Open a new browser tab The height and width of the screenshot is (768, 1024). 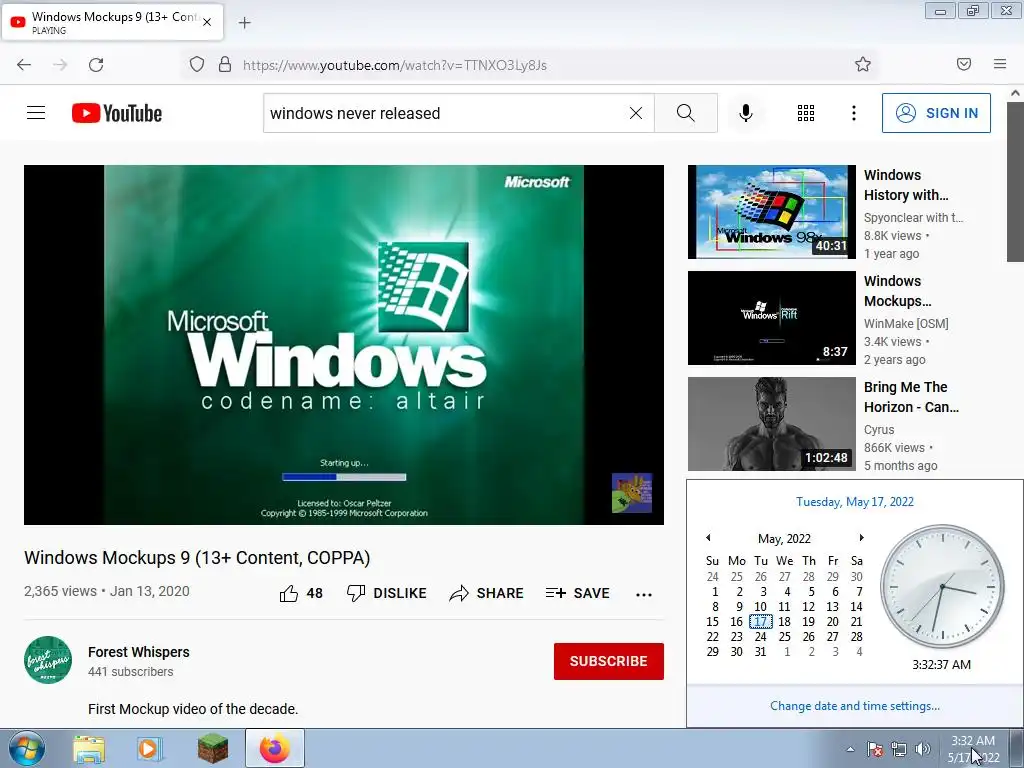(244, 23)
